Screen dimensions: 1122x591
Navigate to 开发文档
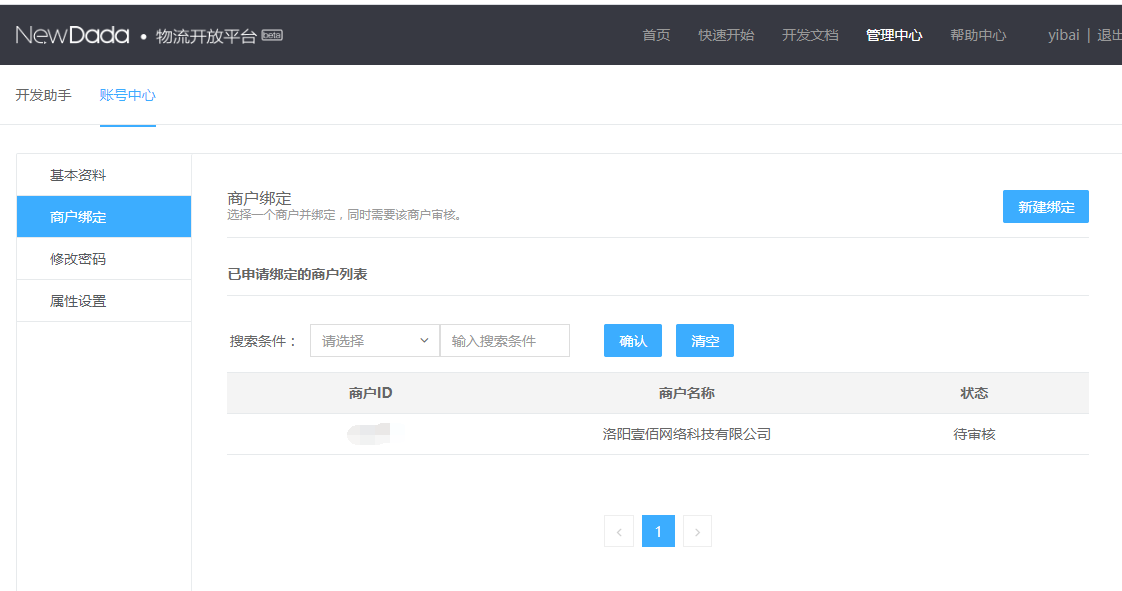click(810, 35)
